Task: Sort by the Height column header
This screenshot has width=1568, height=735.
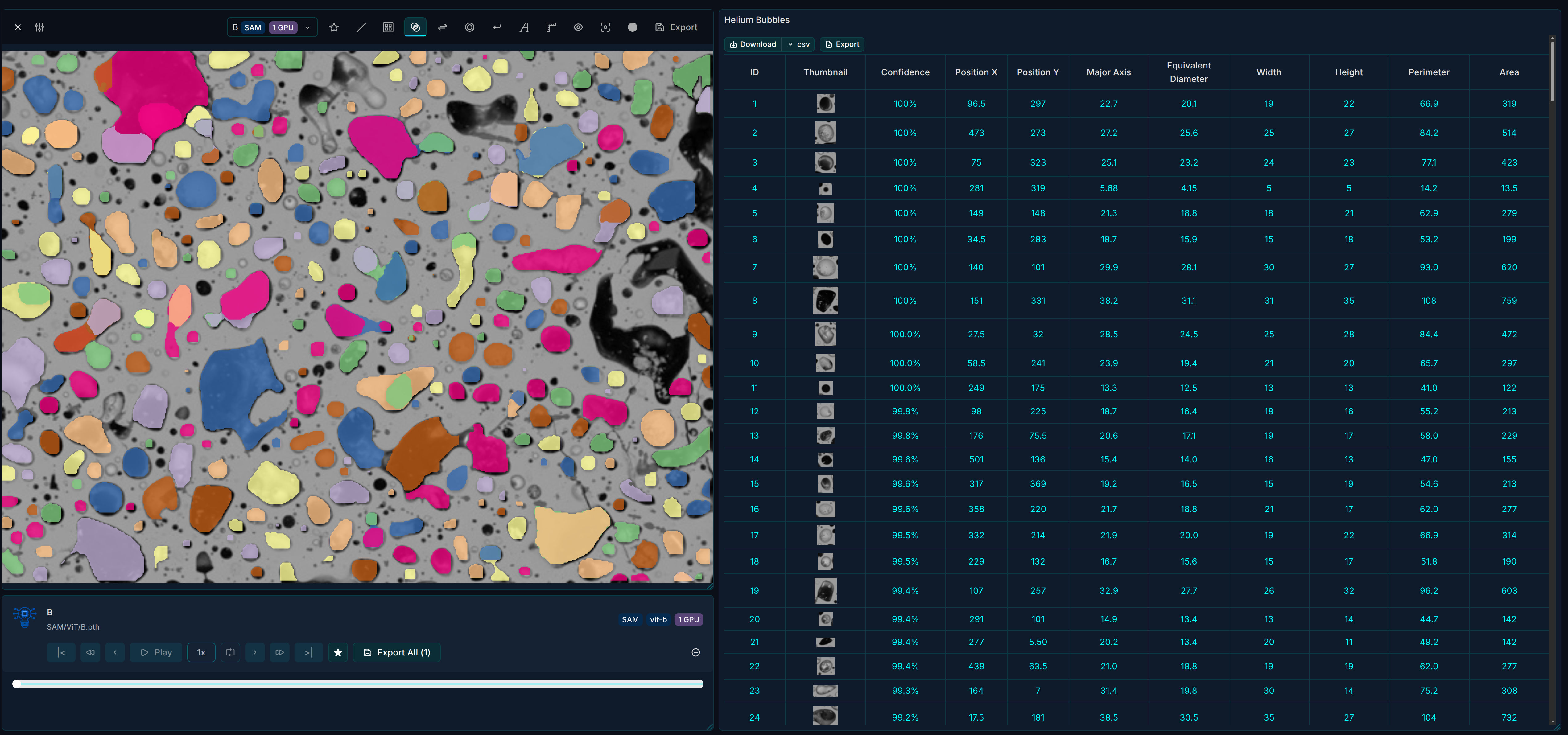Action: (1348, 72)
